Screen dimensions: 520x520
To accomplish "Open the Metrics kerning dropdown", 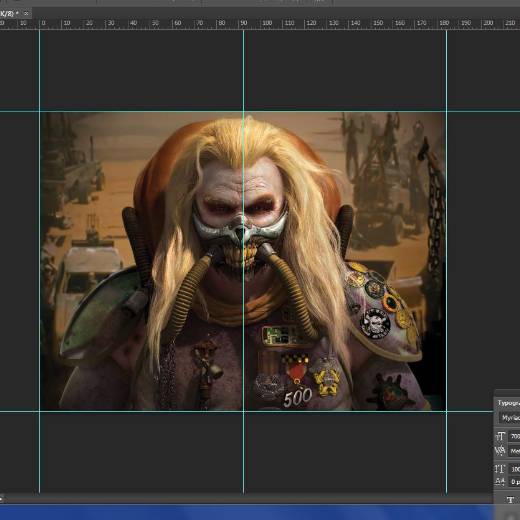I will (515, 451).
